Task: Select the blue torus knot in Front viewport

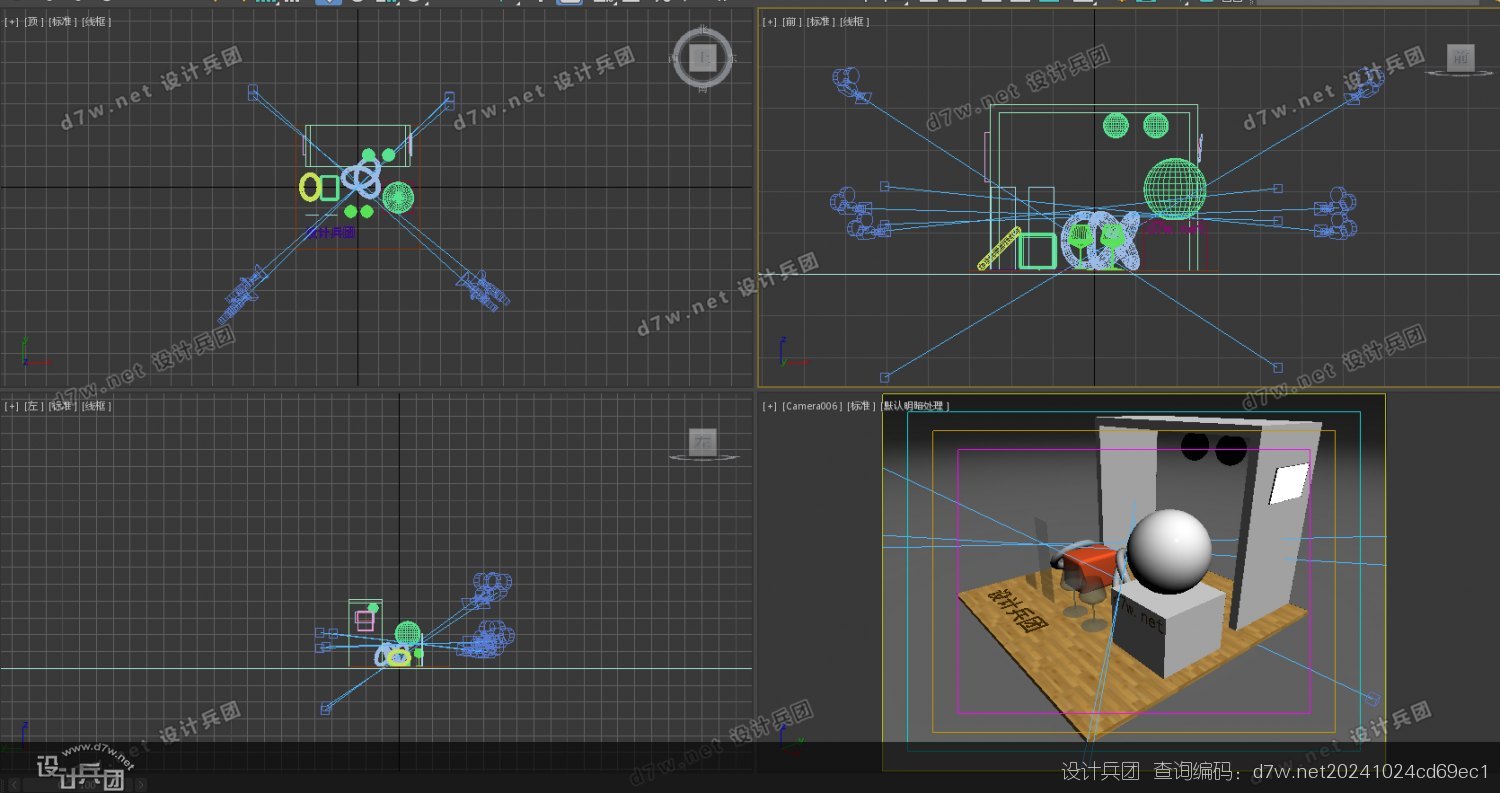Action: click(1100, 241)
